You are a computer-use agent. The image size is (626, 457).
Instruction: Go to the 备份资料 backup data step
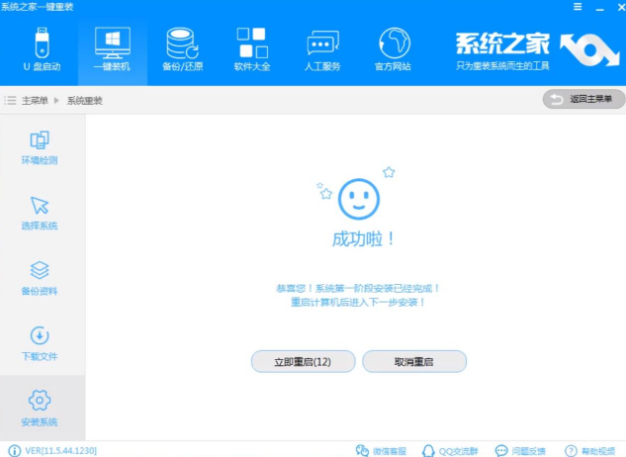pyautogui.click(x=40, y=277)
